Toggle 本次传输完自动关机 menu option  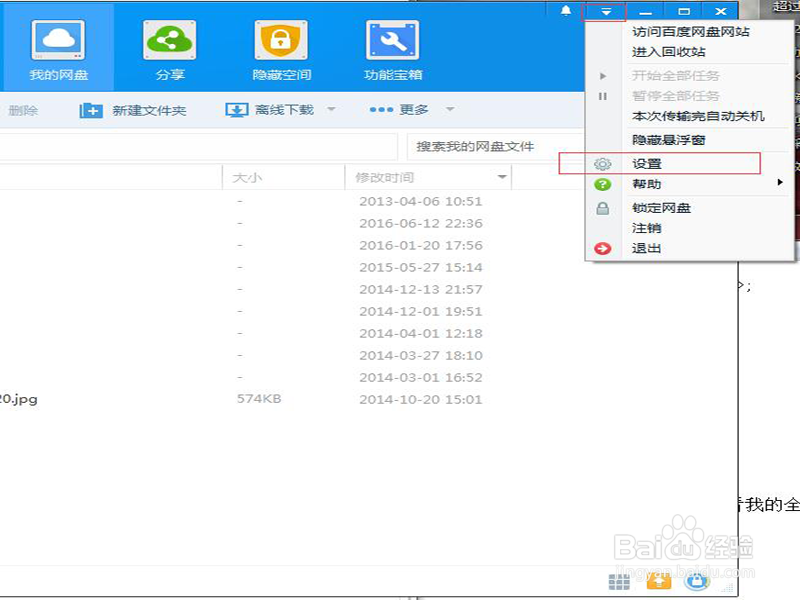click(698, 116)
